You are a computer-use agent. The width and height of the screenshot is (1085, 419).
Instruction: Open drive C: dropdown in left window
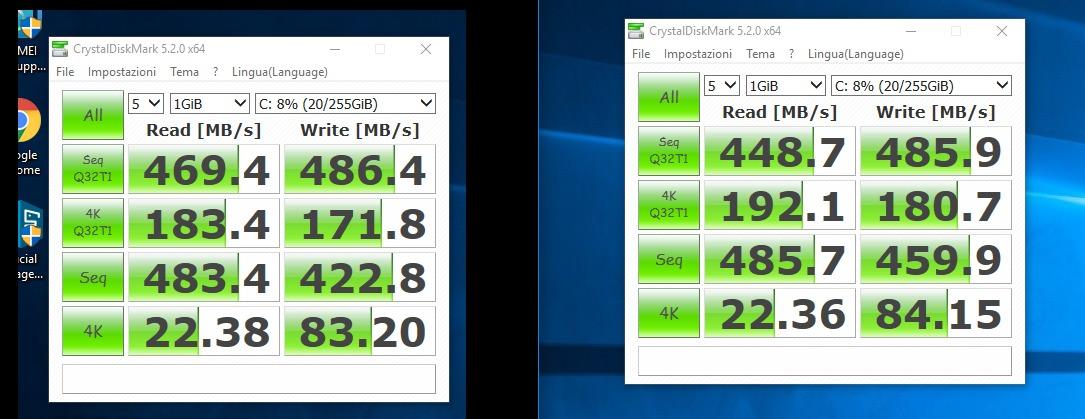point(345,104)
